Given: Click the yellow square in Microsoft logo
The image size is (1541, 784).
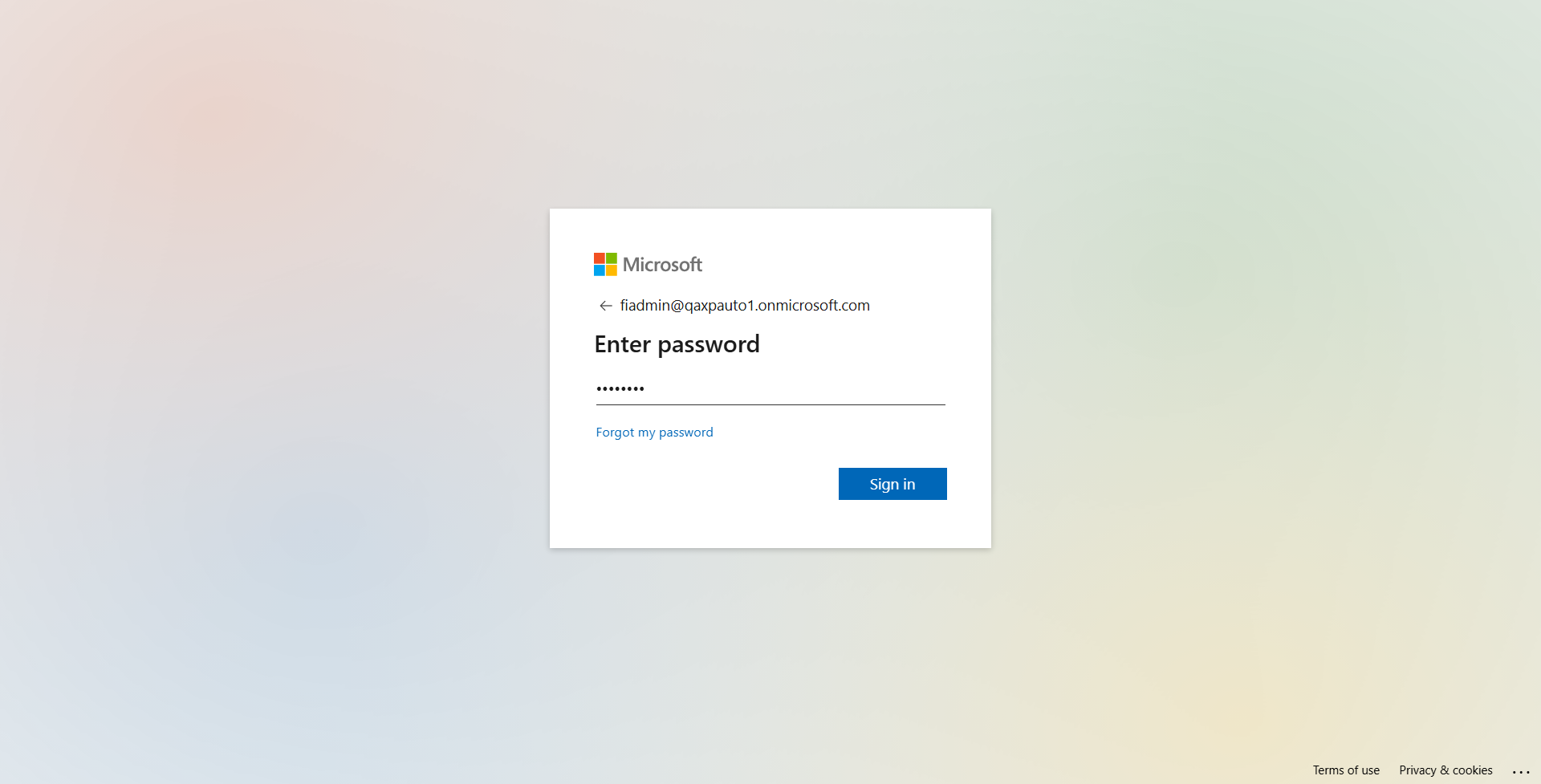Looking at the screenshot, I should 612,270.
